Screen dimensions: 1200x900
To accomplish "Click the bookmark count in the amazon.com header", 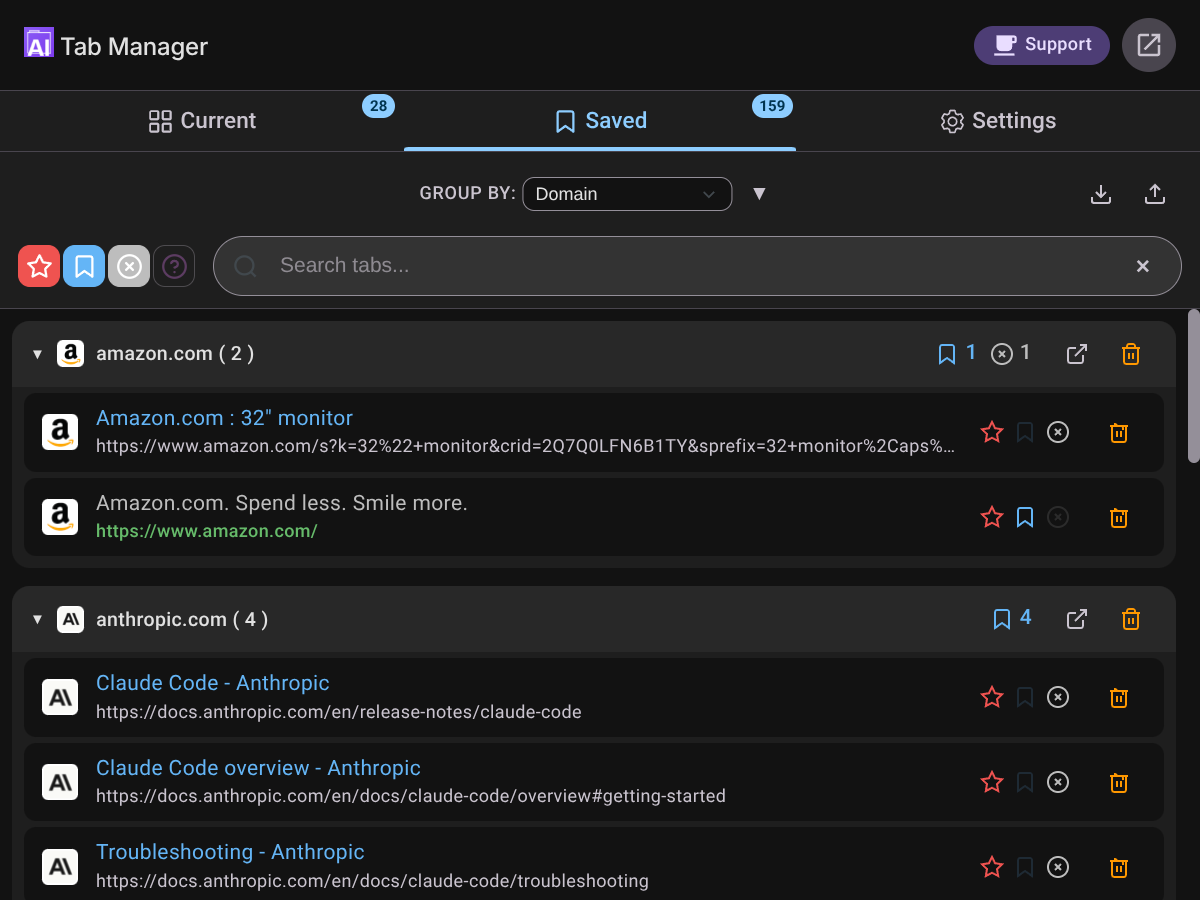I will [x=957, y=353].
